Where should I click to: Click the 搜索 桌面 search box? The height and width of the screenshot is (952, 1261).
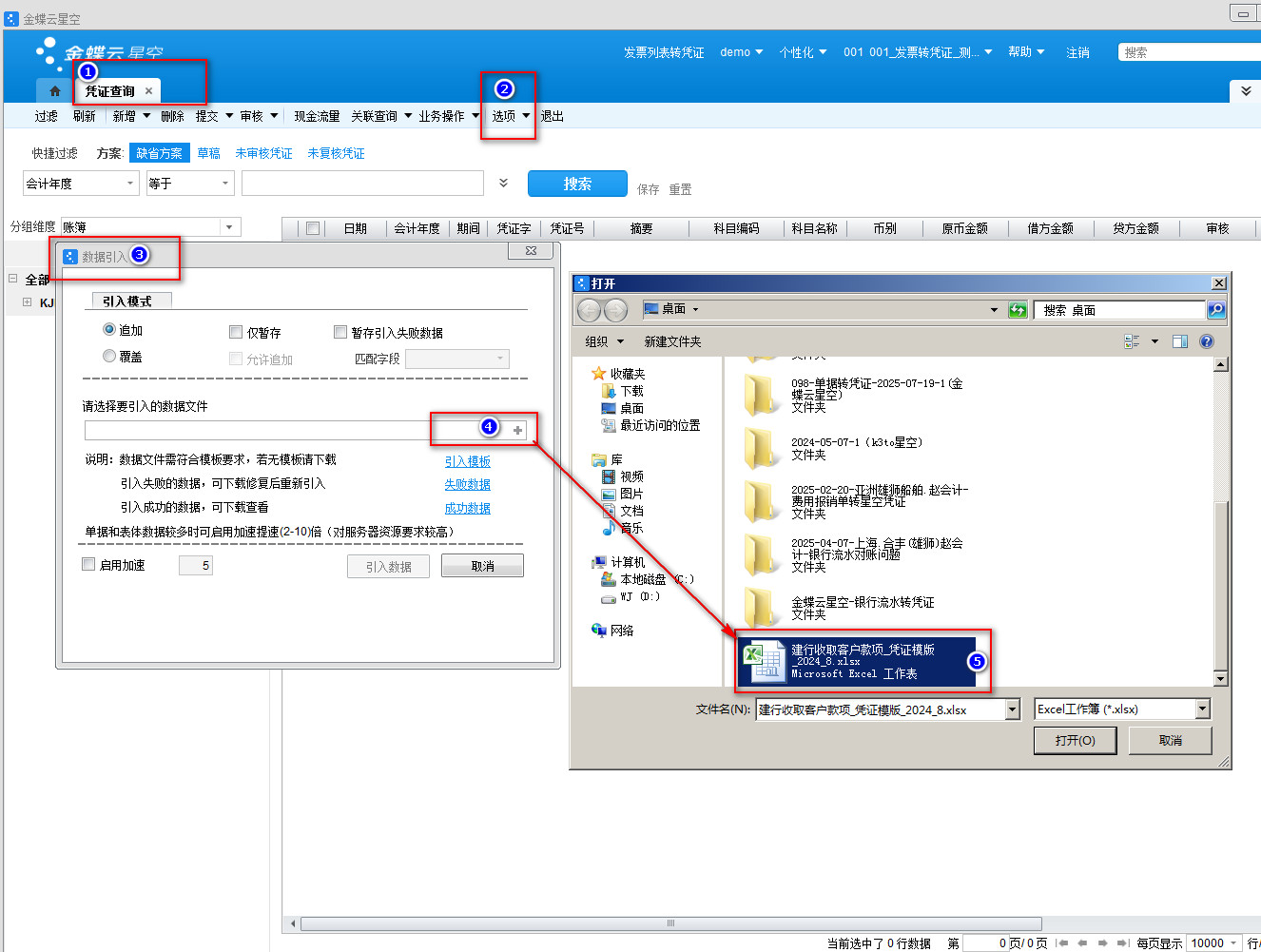tap(1121, 310)
